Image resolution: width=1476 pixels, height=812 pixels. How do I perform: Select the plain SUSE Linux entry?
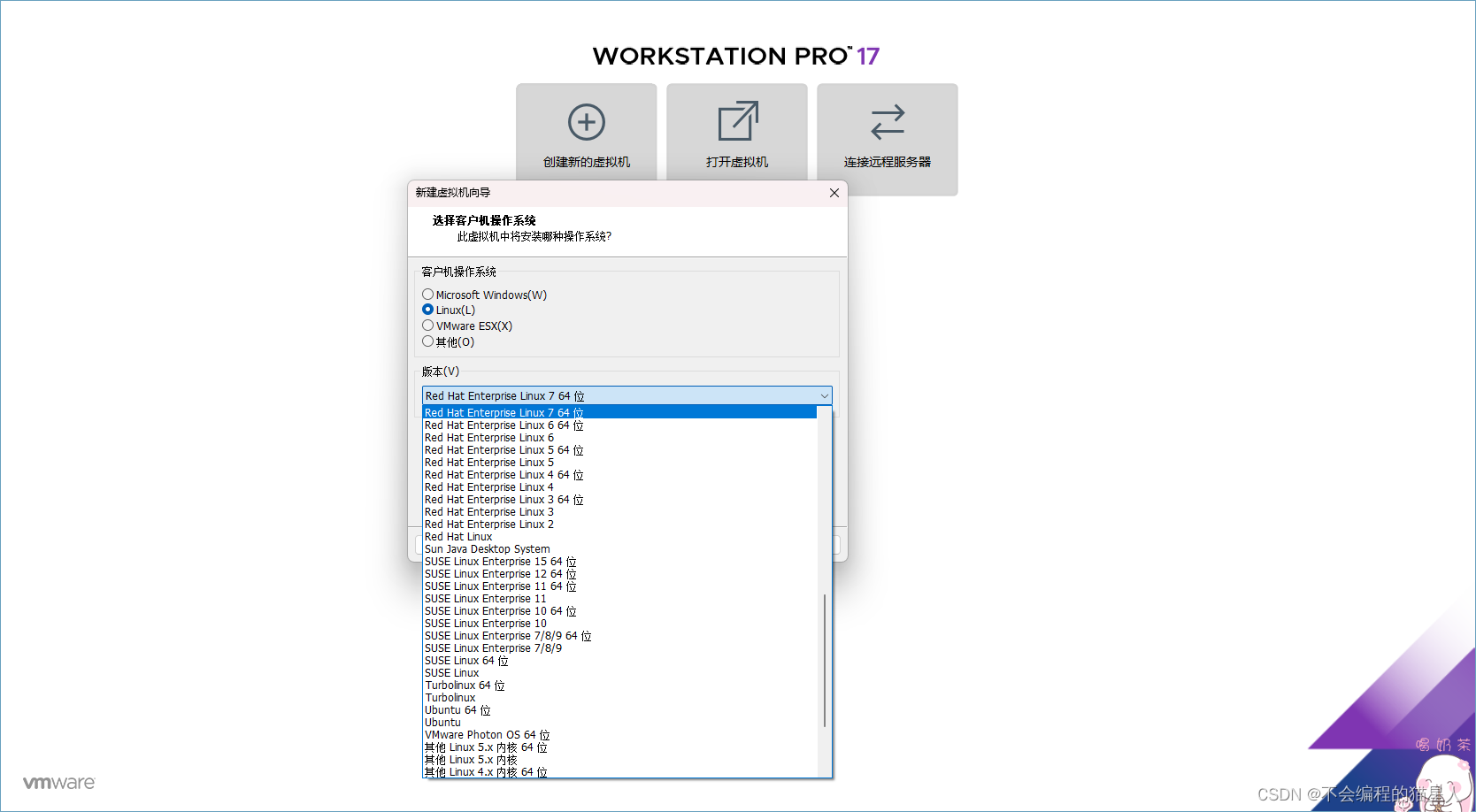click(x=619, y=673)
